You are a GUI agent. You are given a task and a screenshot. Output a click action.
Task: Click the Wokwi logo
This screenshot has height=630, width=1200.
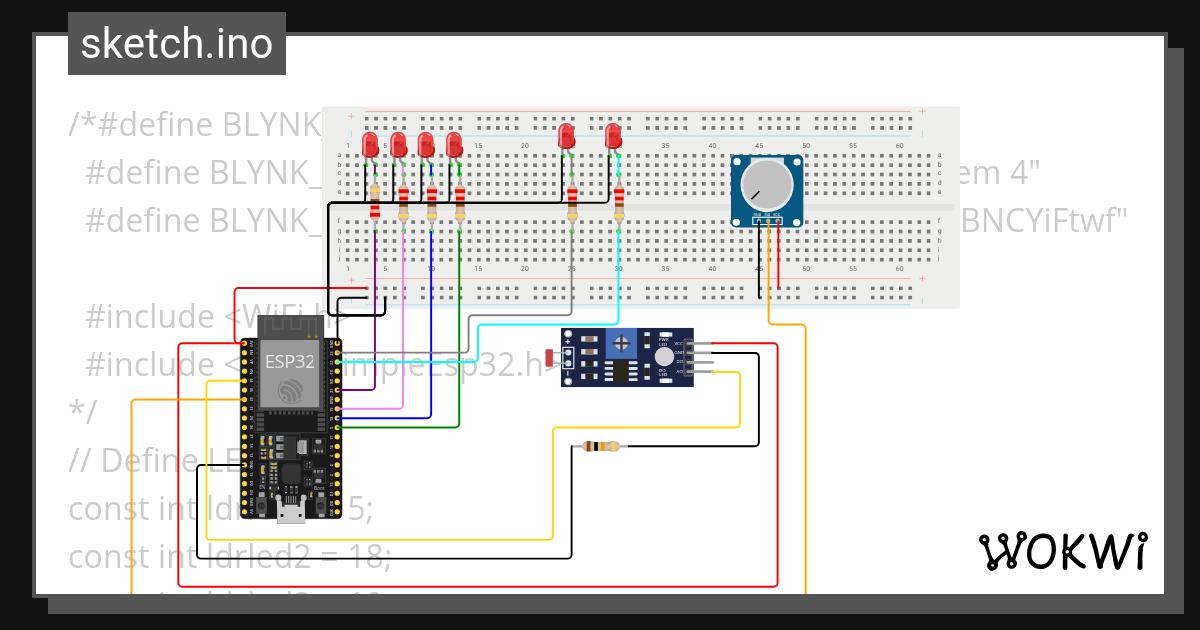coord(1063,551)
